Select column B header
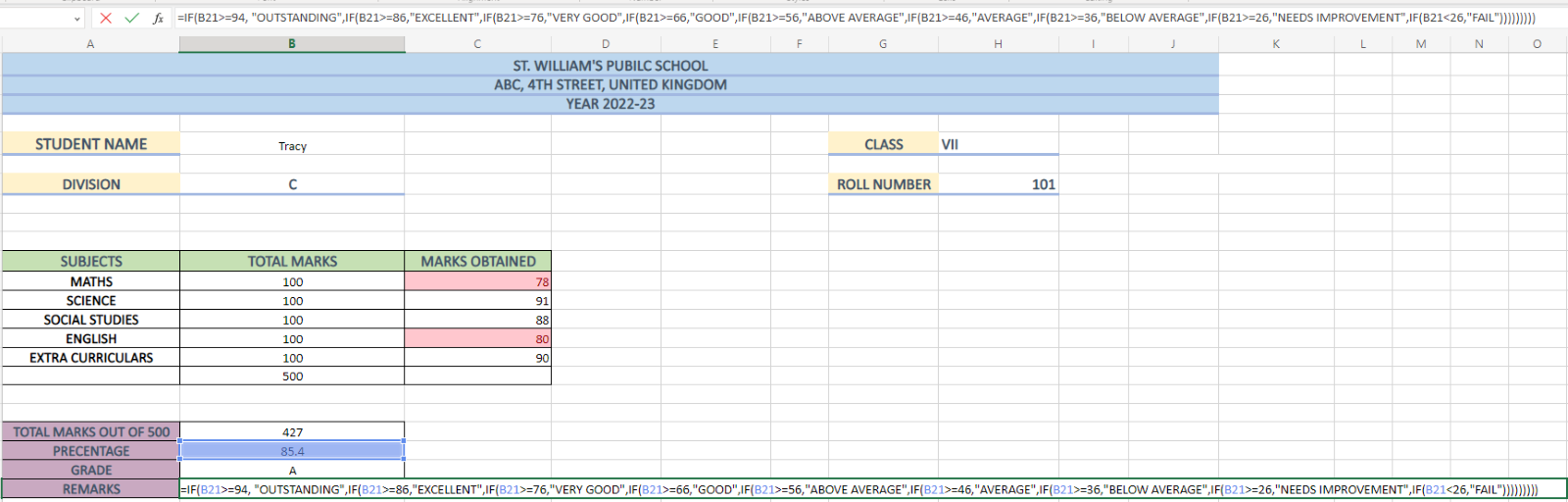The image size is (1568, 502). click(291, 44)
